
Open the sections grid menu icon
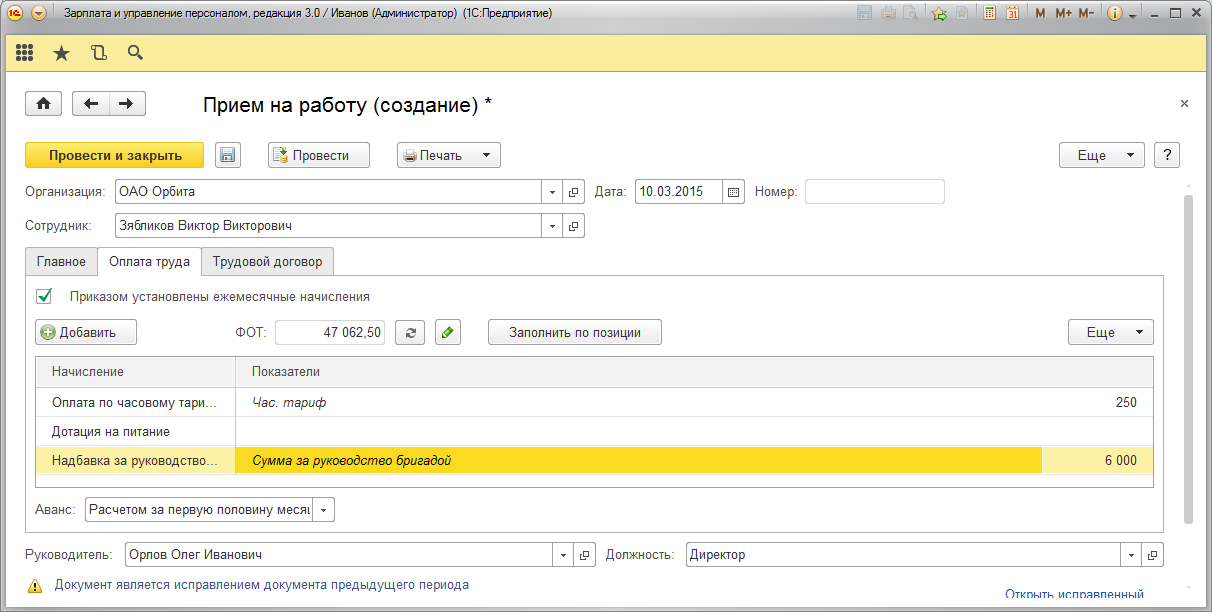(25, 53)
